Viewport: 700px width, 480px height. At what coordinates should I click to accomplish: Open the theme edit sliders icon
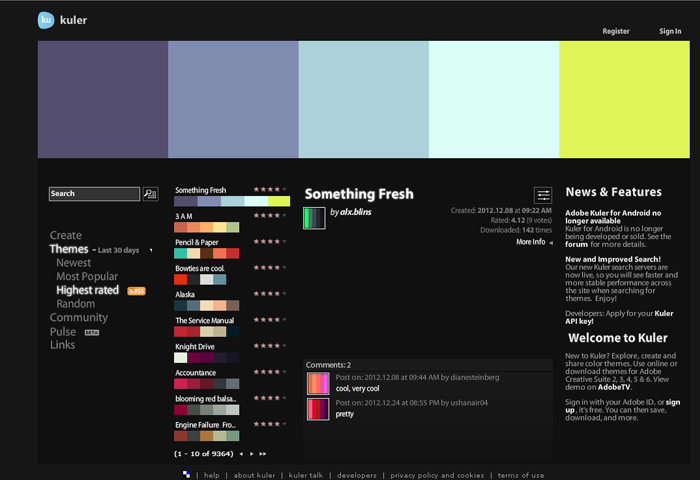(x=543, y=195)
